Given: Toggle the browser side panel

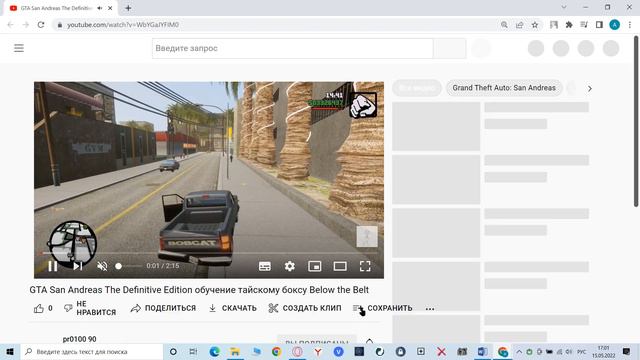Looking at the screenshot, I should click(599, 25).
